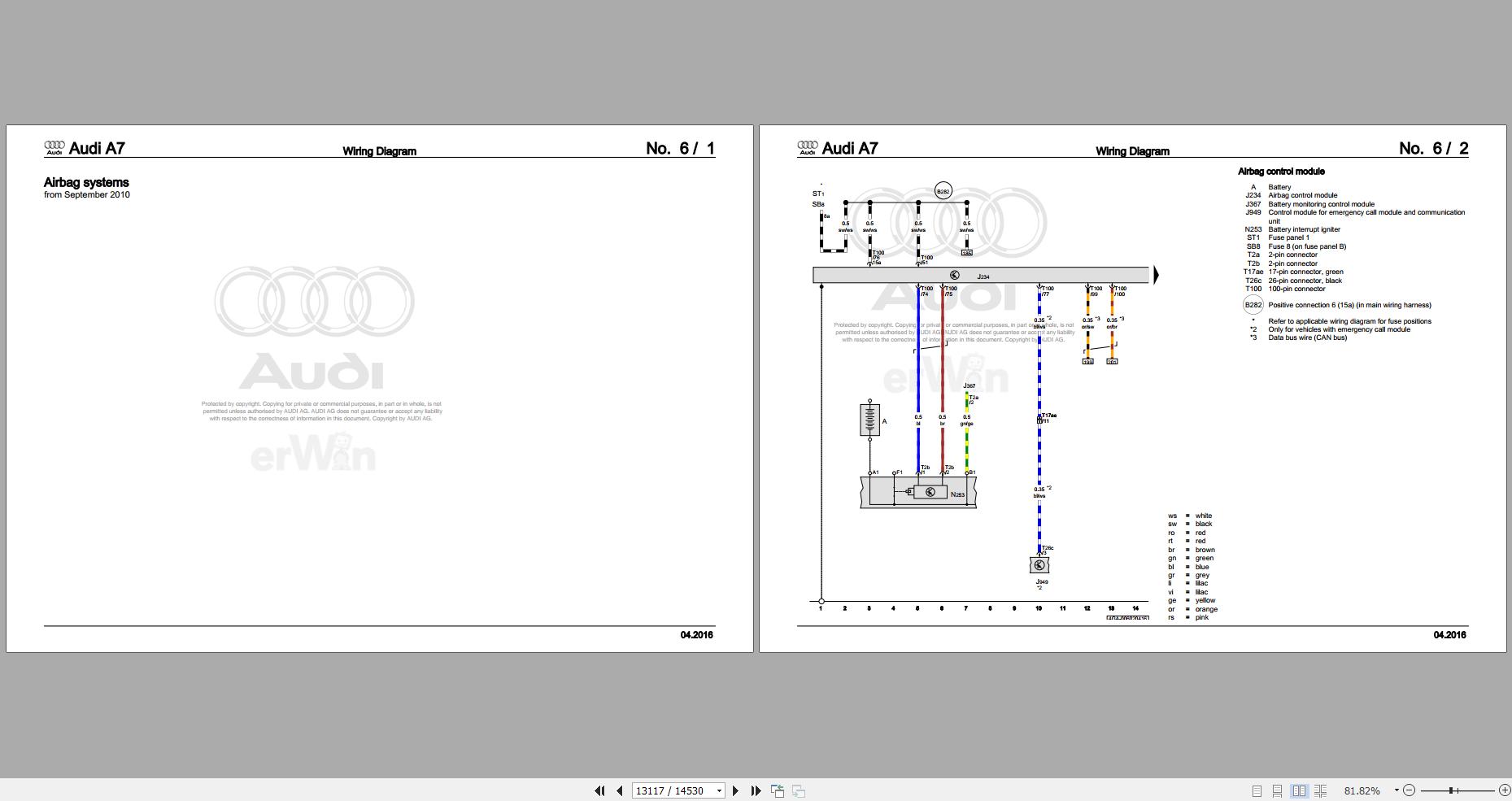Click the zoom out minus icon
The height and width of the screenshot is (801, 1512).
point(1409,790)
